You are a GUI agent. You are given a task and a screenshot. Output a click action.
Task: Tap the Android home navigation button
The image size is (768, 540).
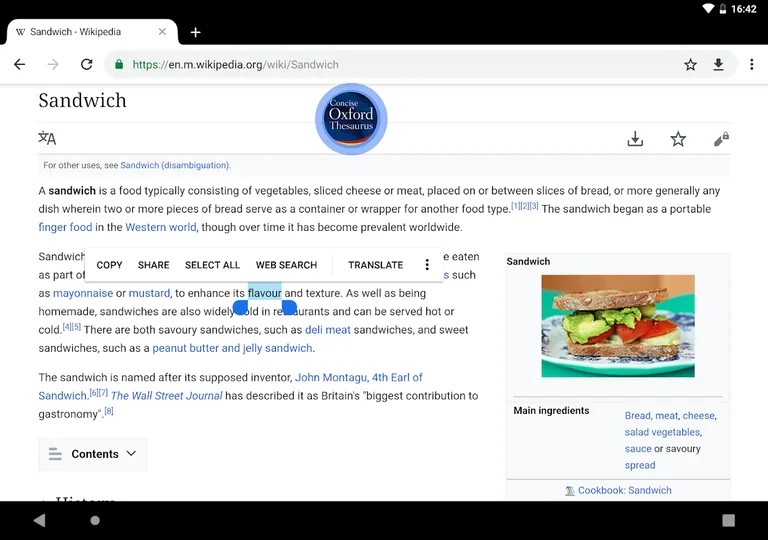[95, 520]
